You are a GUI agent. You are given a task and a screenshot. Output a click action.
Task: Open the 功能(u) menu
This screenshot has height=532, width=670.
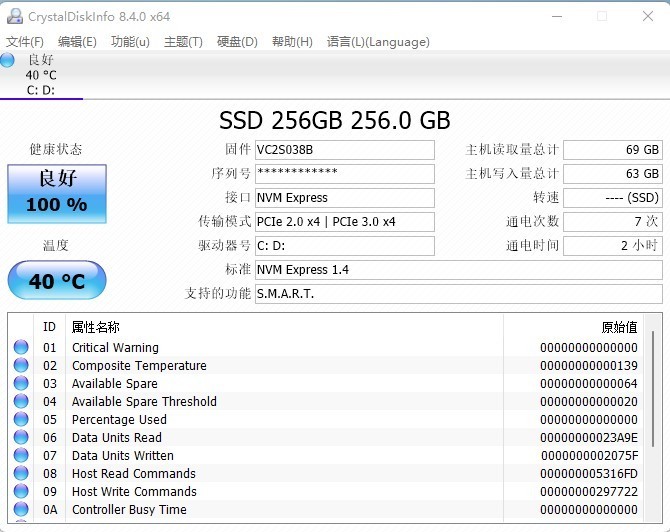click(x=130, y=42)
